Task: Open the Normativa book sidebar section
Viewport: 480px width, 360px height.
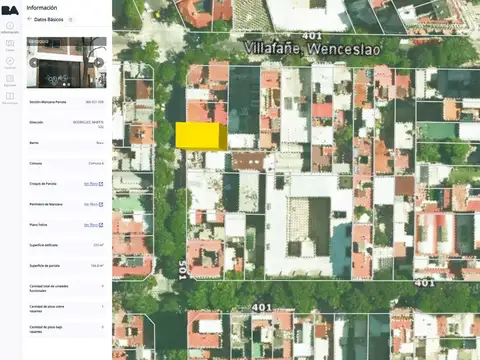Action: (x=10, y=98)
